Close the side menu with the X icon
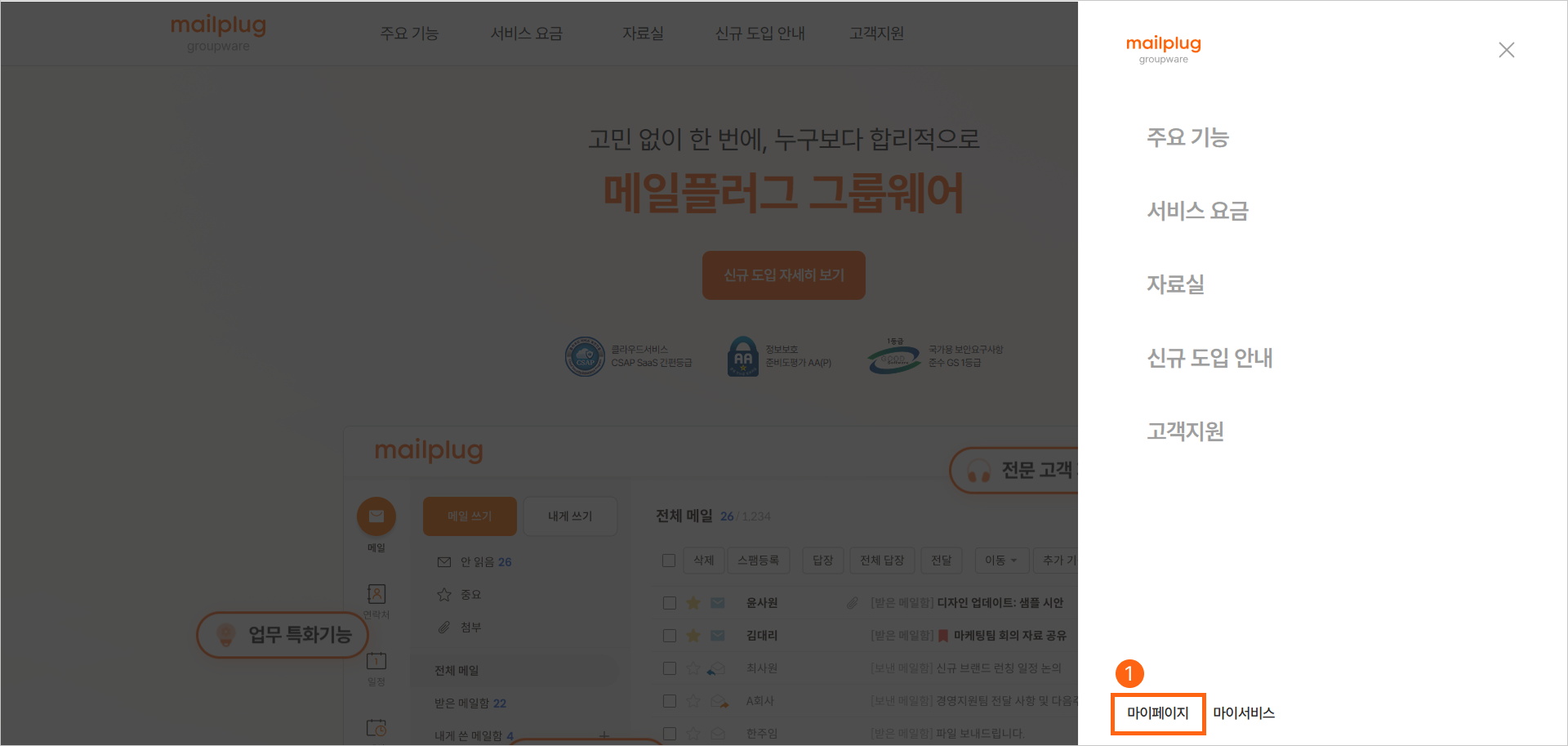The height and width of the screenshot is (746, 1568). click(x=1507, y=50)
